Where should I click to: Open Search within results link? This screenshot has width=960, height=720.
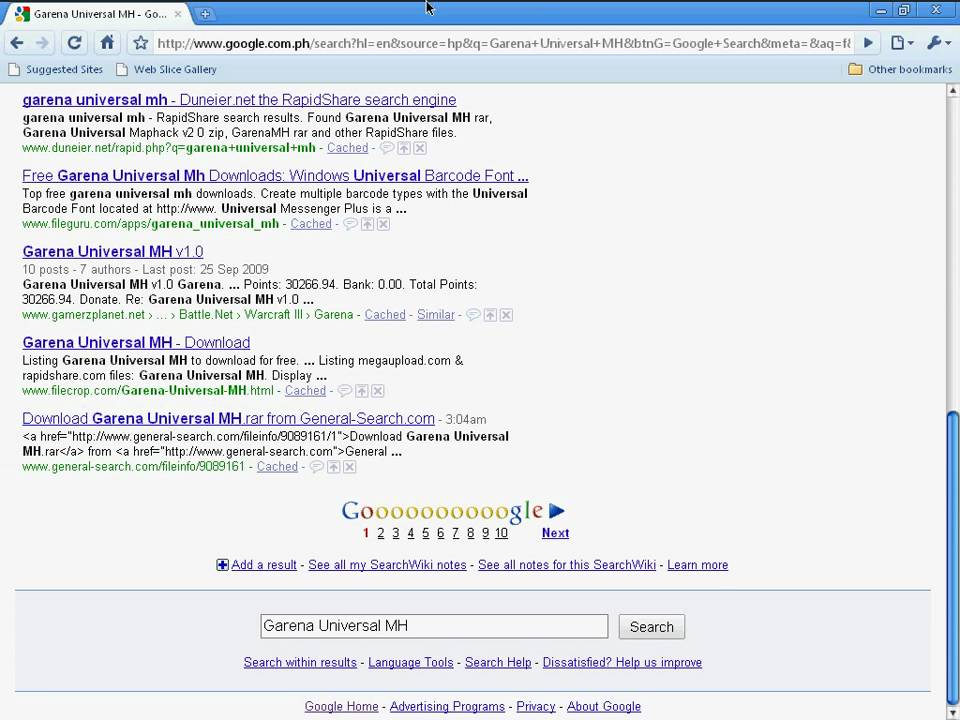(x=300, y=662)
